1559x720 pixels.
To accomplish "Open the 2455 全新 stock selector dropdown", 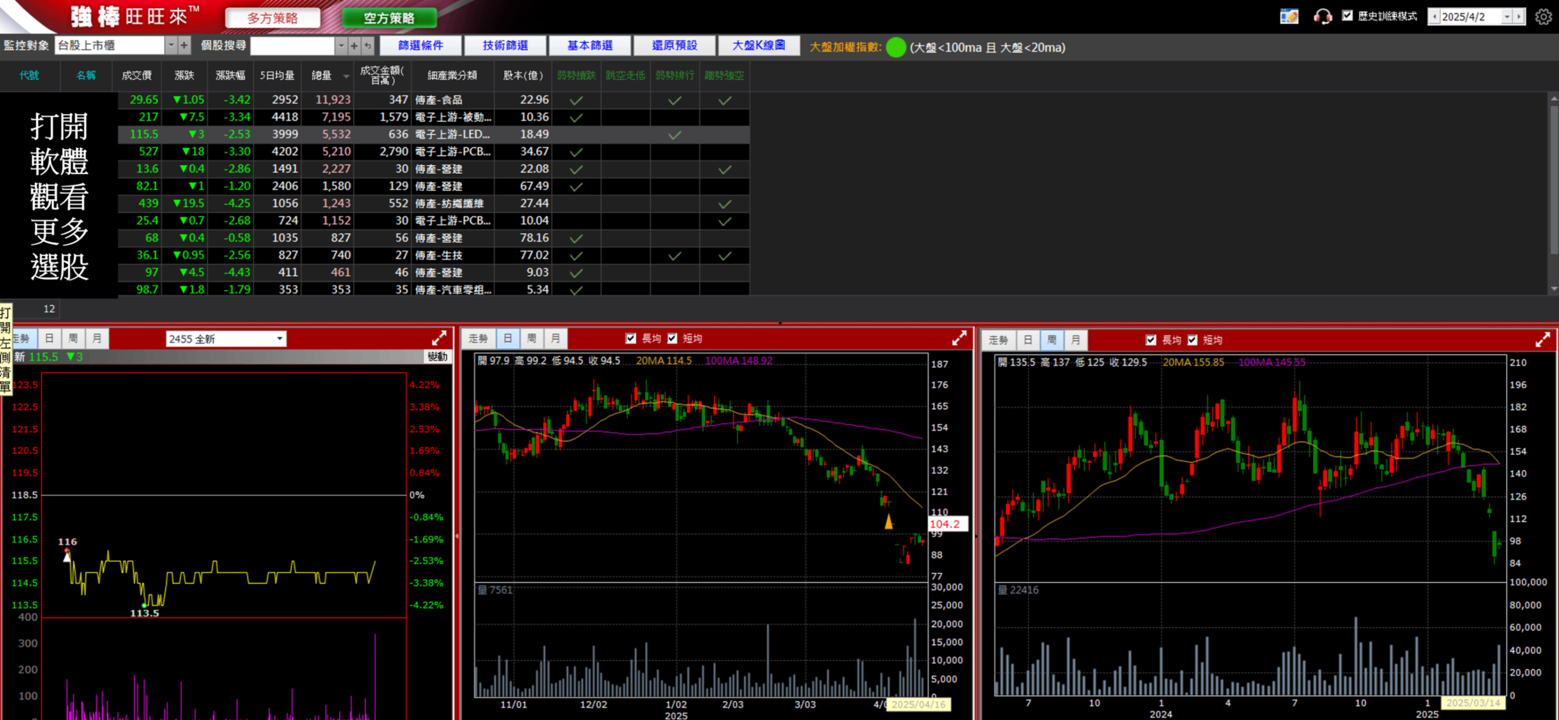I will click(279, 339).
